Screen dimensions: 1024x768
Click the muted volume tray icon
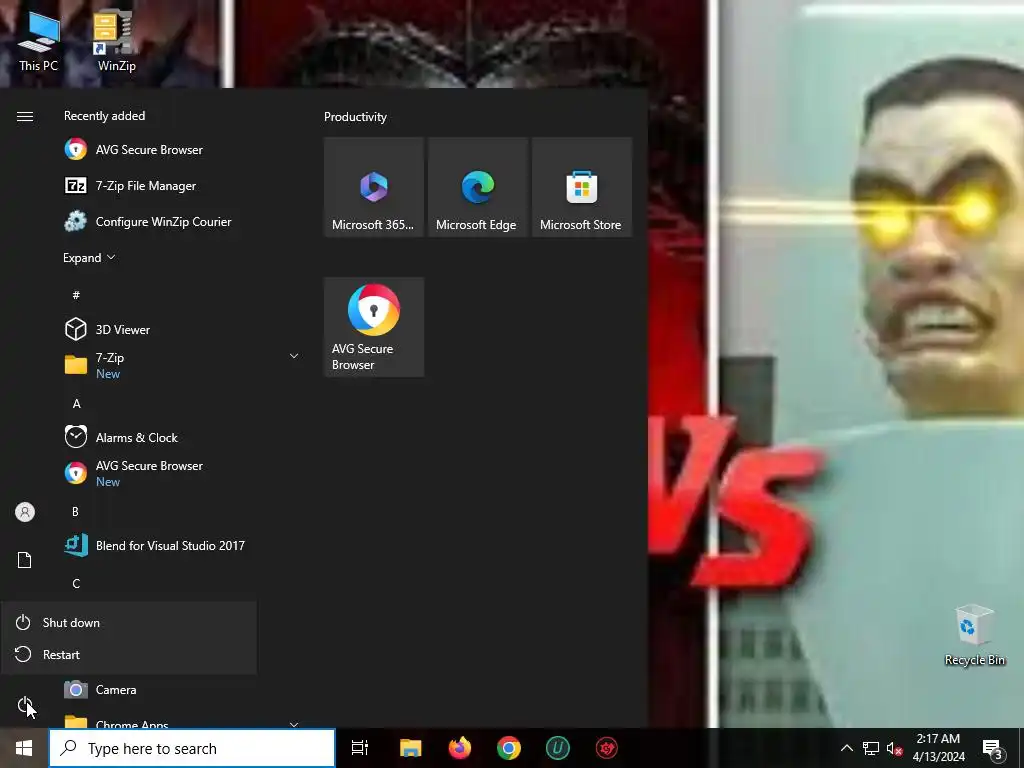pos(894,748)
